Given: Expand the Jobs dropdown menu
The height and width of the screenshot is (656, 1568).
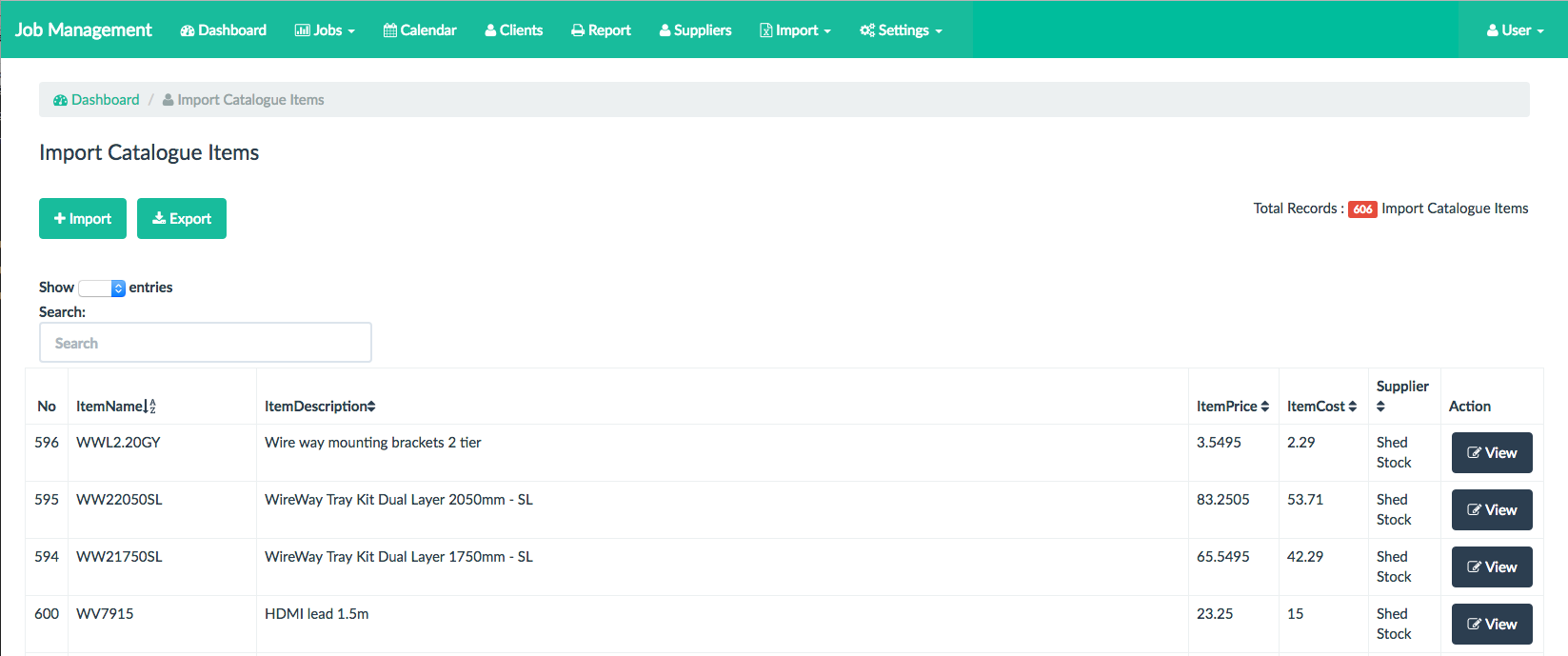Looking at the screenshot, I should pos(325,30).
